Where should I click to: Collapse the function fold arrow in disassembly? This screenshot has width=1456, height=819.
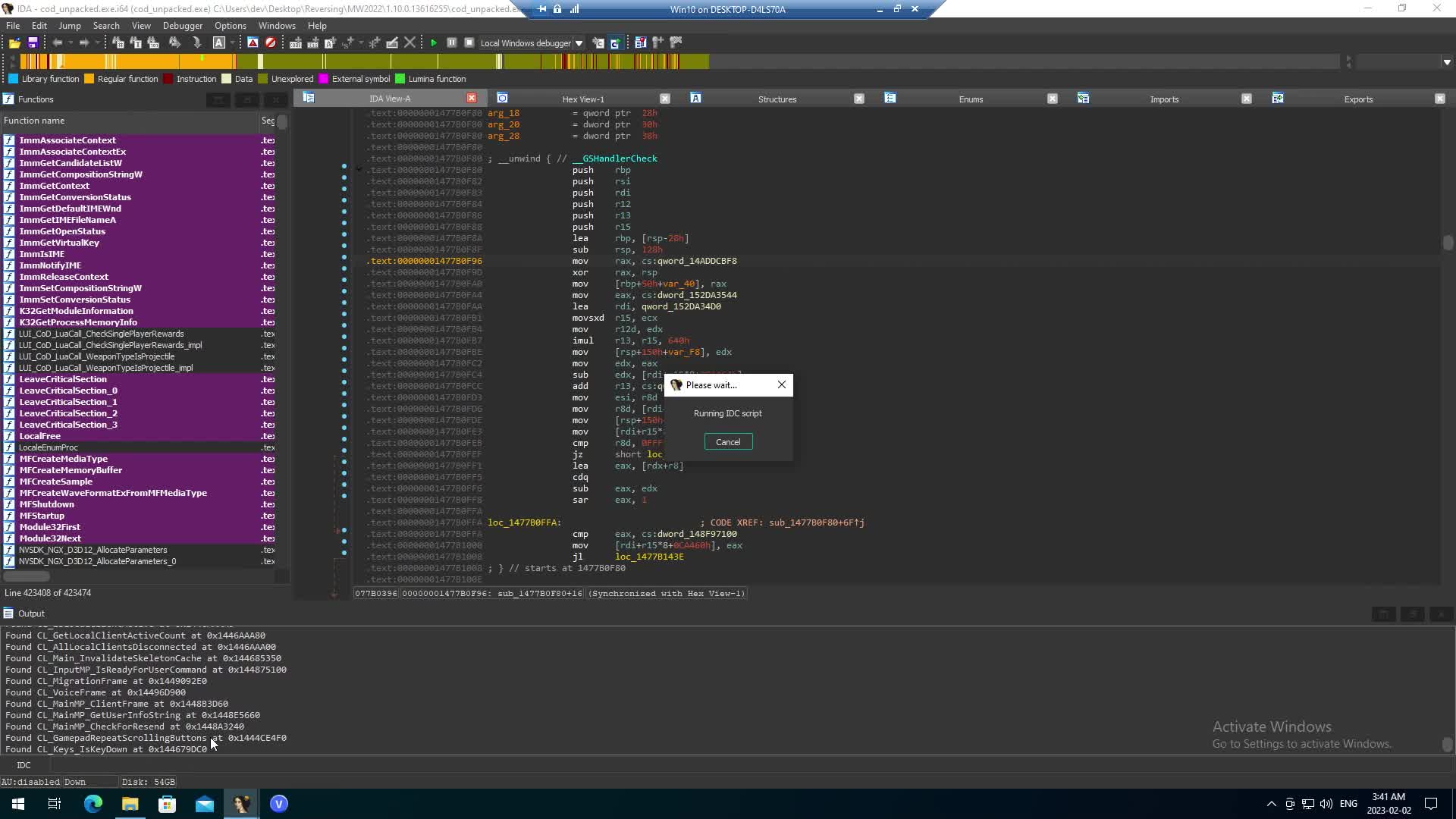click(359, 170)
